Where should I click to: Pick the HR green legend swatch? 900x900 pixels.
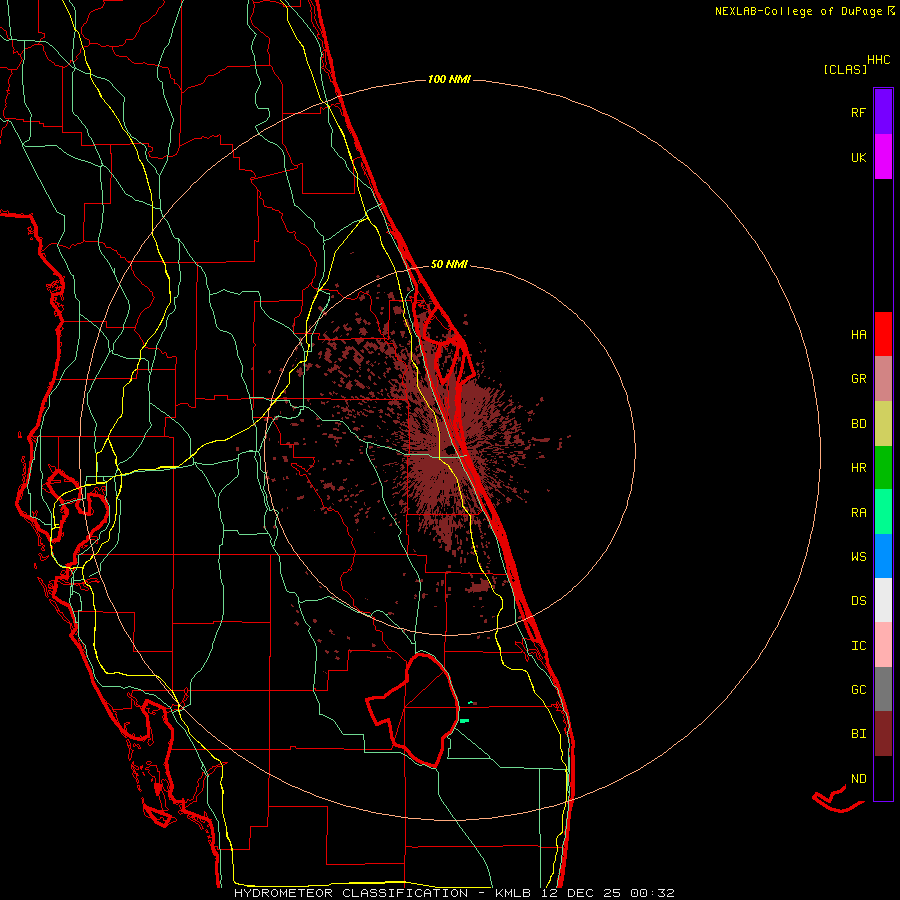[883, 468]
